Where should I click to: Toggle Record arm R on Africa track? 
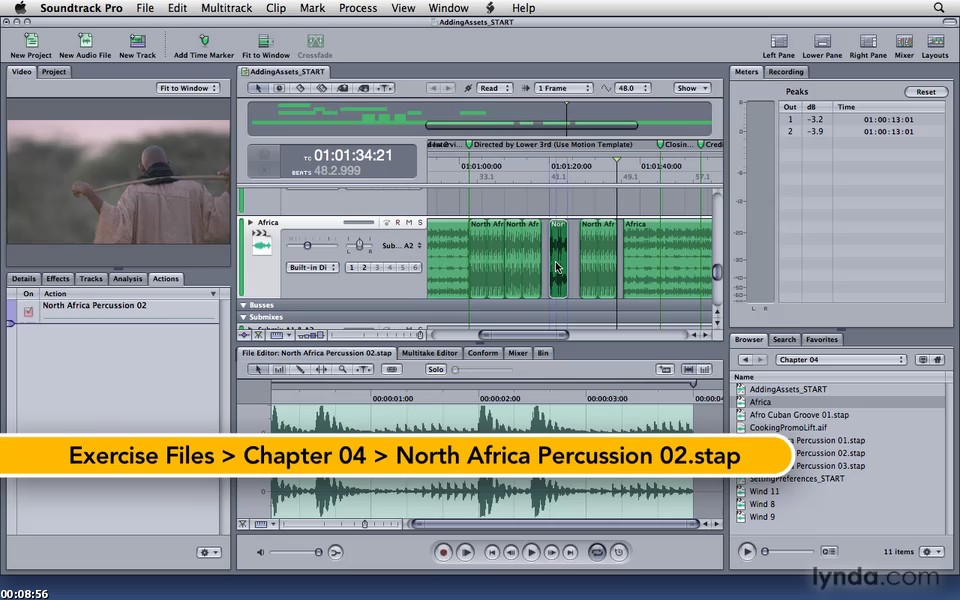[x=398, y=222]
